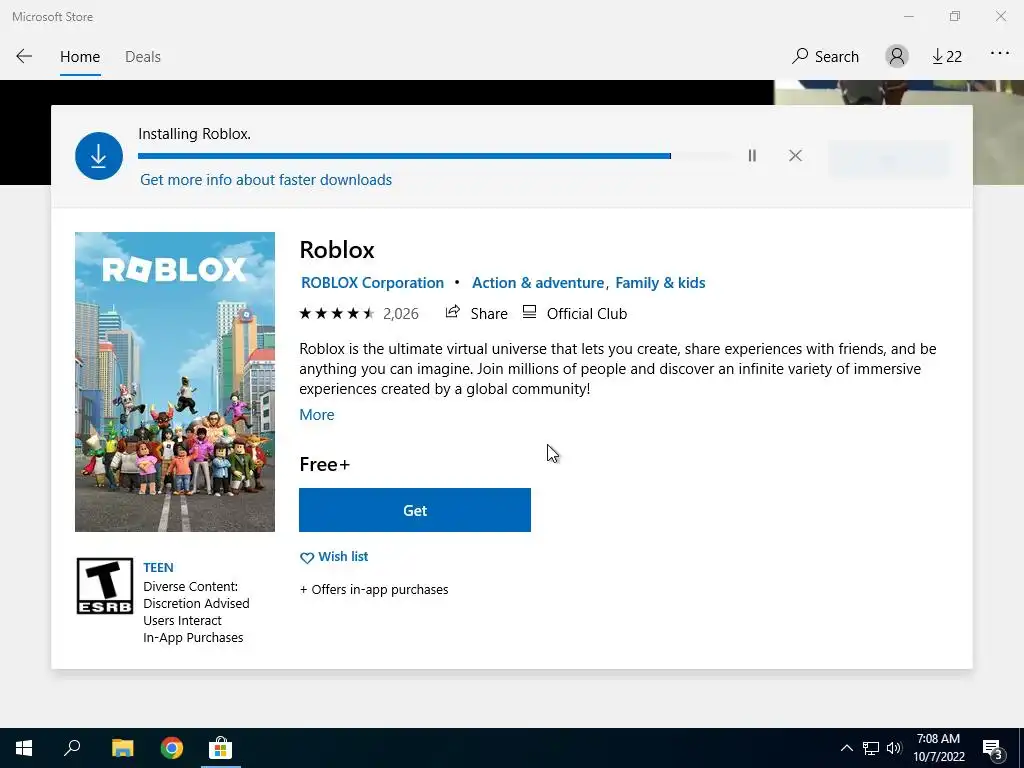This screenshot has width=1024, height=768.
Task: Show hidden system tray icons
Action: (846, 748)
